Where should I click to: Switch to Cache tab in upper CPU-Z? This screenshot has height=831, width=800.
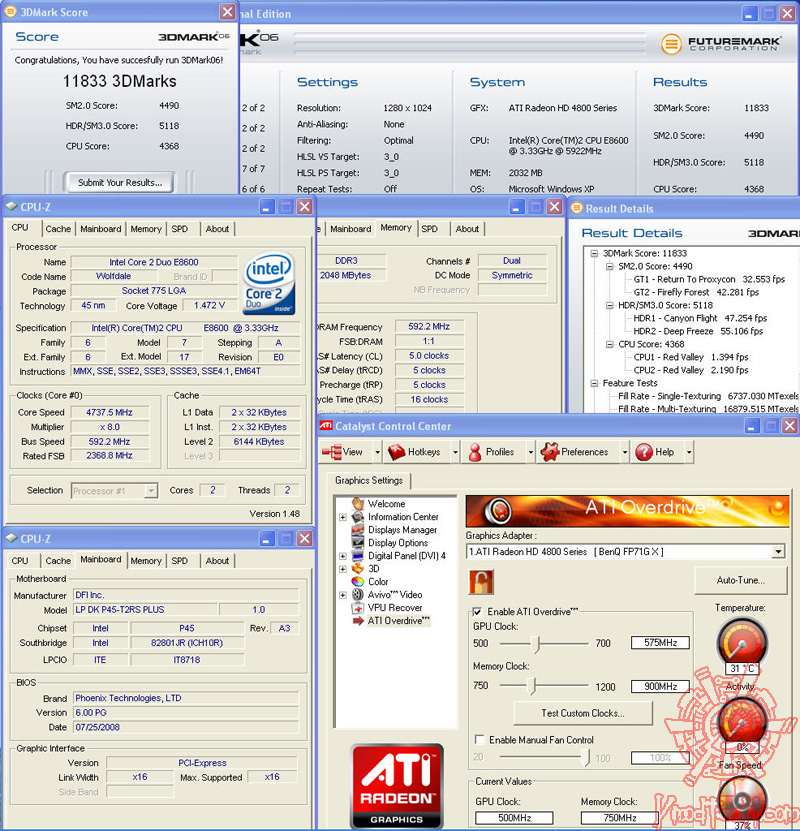point(58,229)
